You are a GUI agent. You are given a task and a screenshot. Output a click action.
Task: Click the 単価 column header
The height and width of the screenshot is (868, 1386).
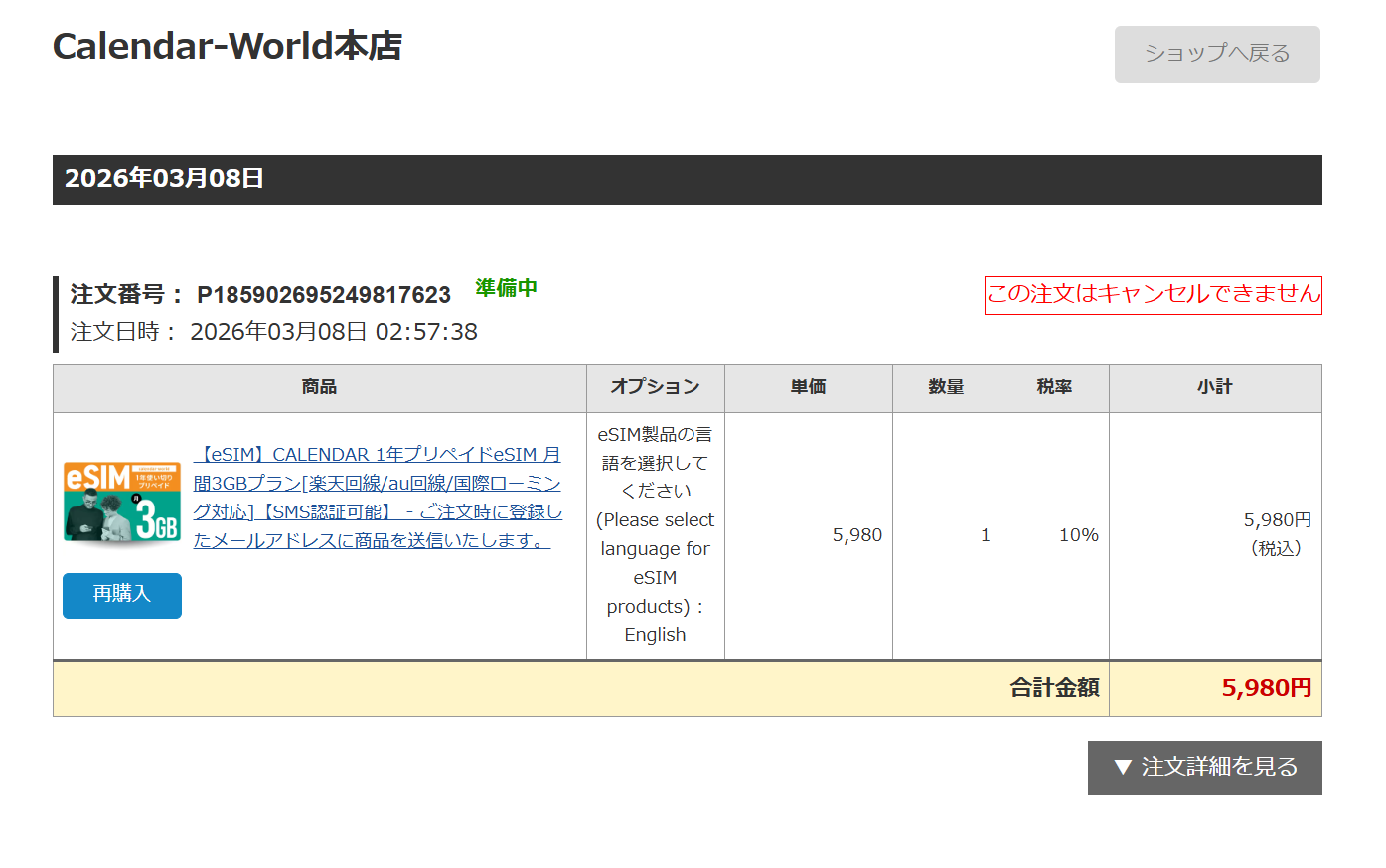click(809, 388)
